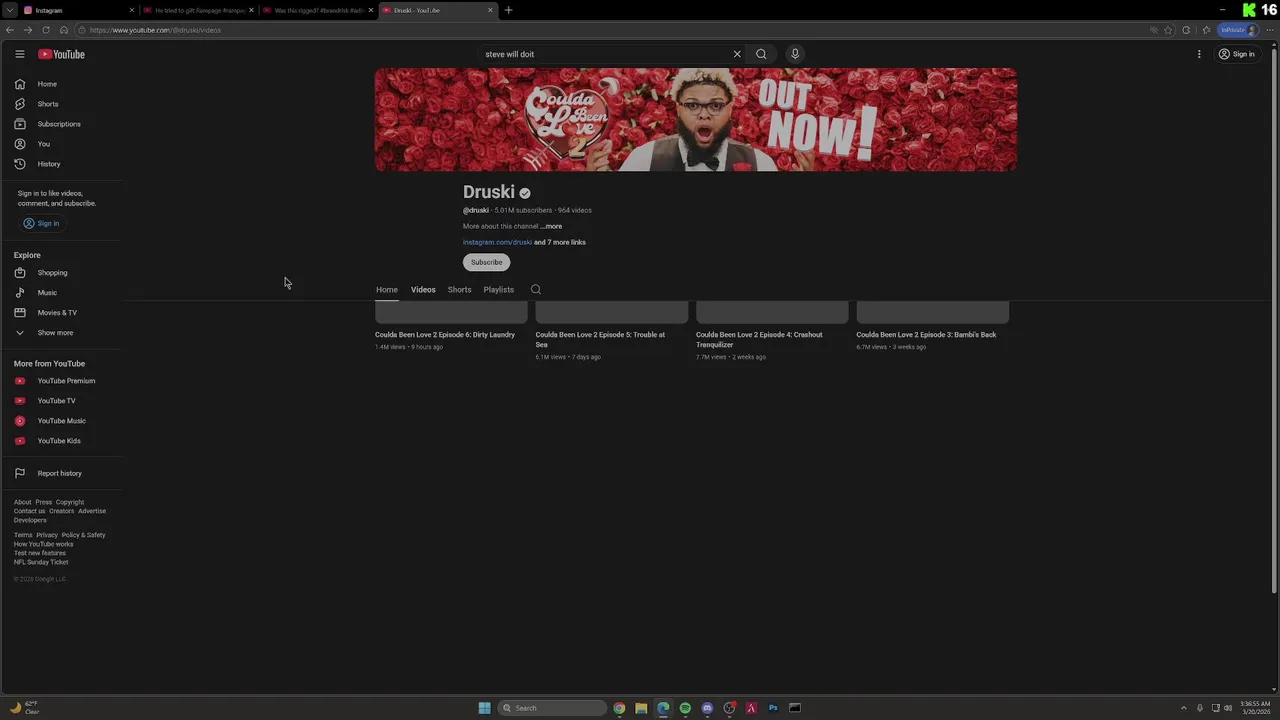Open the InPrivate profile button
The width and height of the screenshot is (1280, 720).
1238,30
